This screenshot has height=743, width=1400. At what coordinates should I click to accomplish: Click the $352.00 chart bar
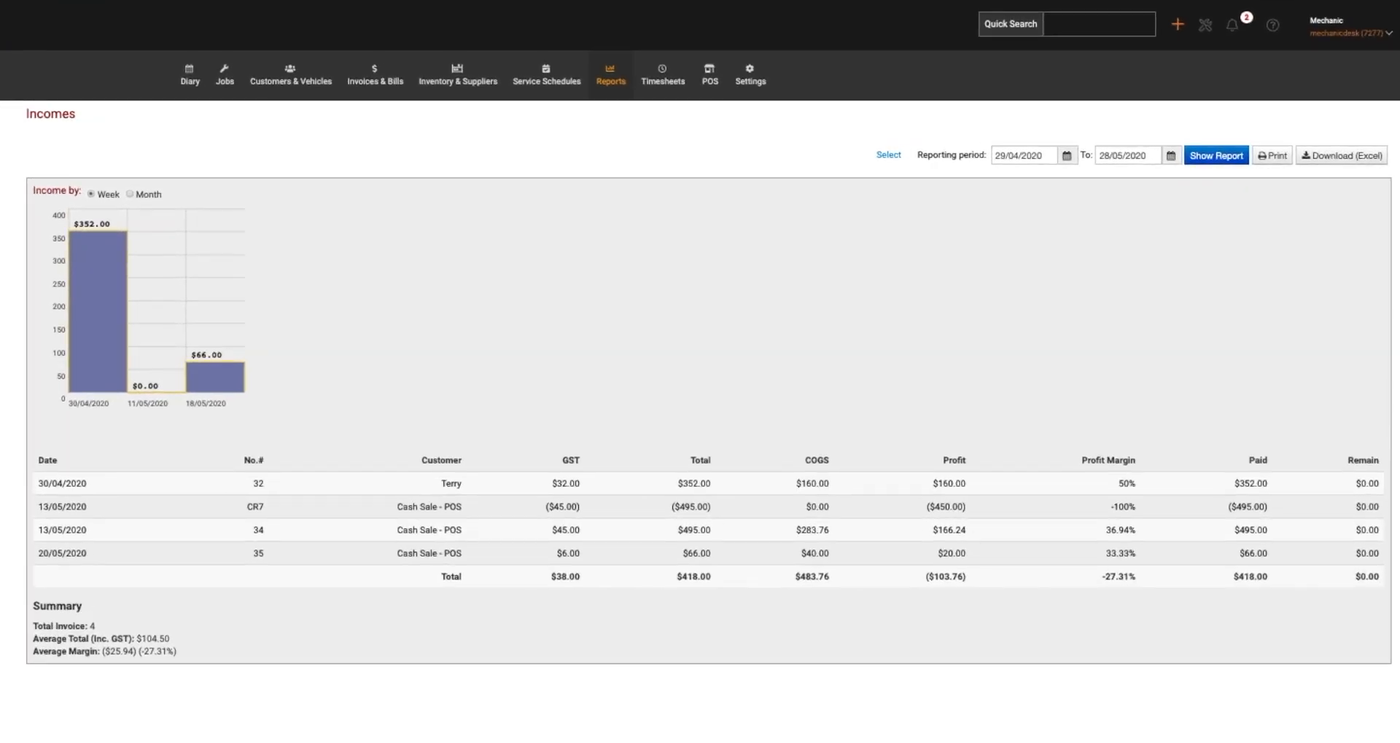click(x=98, y=311)
